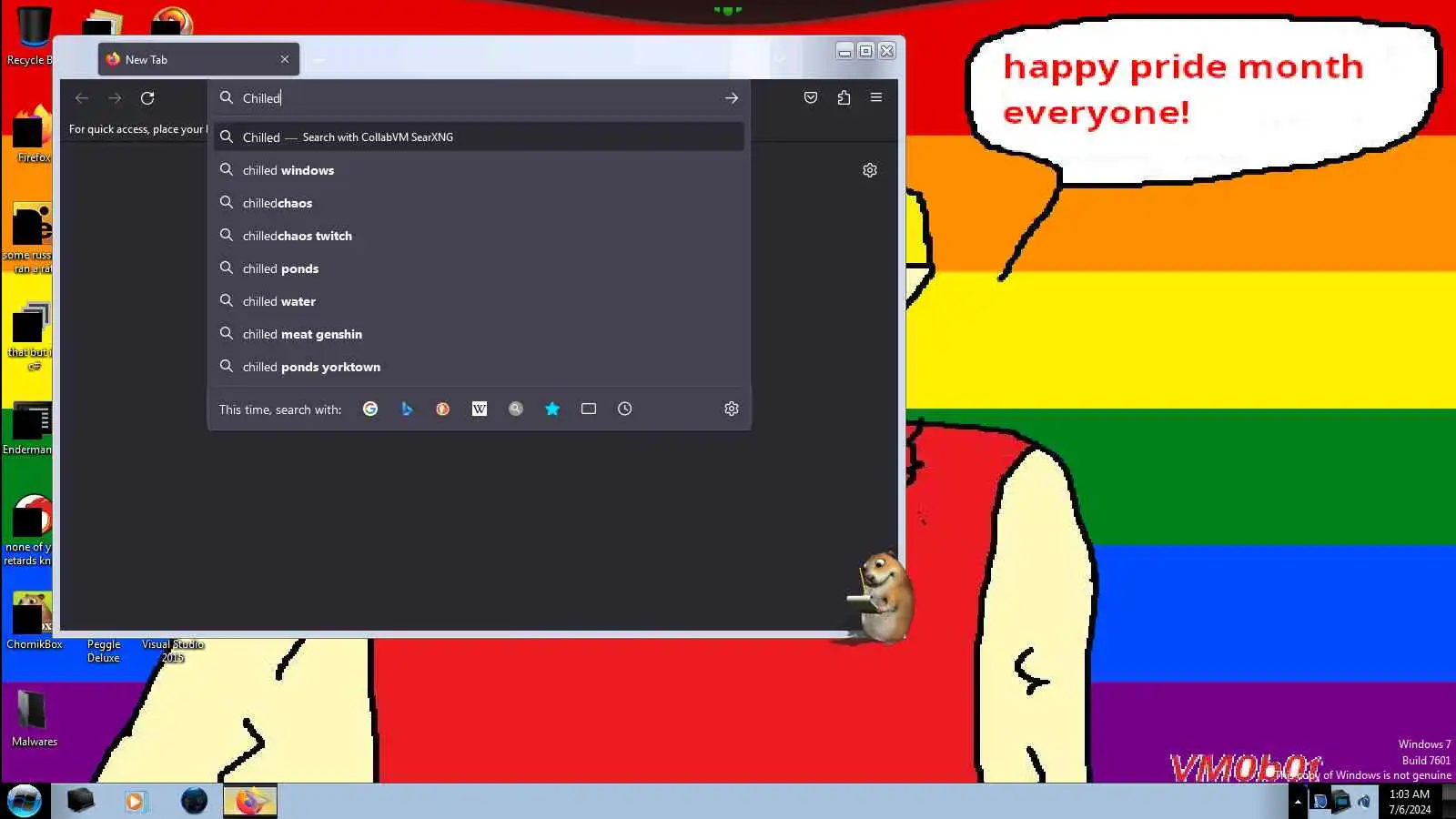Select the Firefox desktop shortcut
The width and height of the screenshot is (1456, 819).
tap(32, 134)
